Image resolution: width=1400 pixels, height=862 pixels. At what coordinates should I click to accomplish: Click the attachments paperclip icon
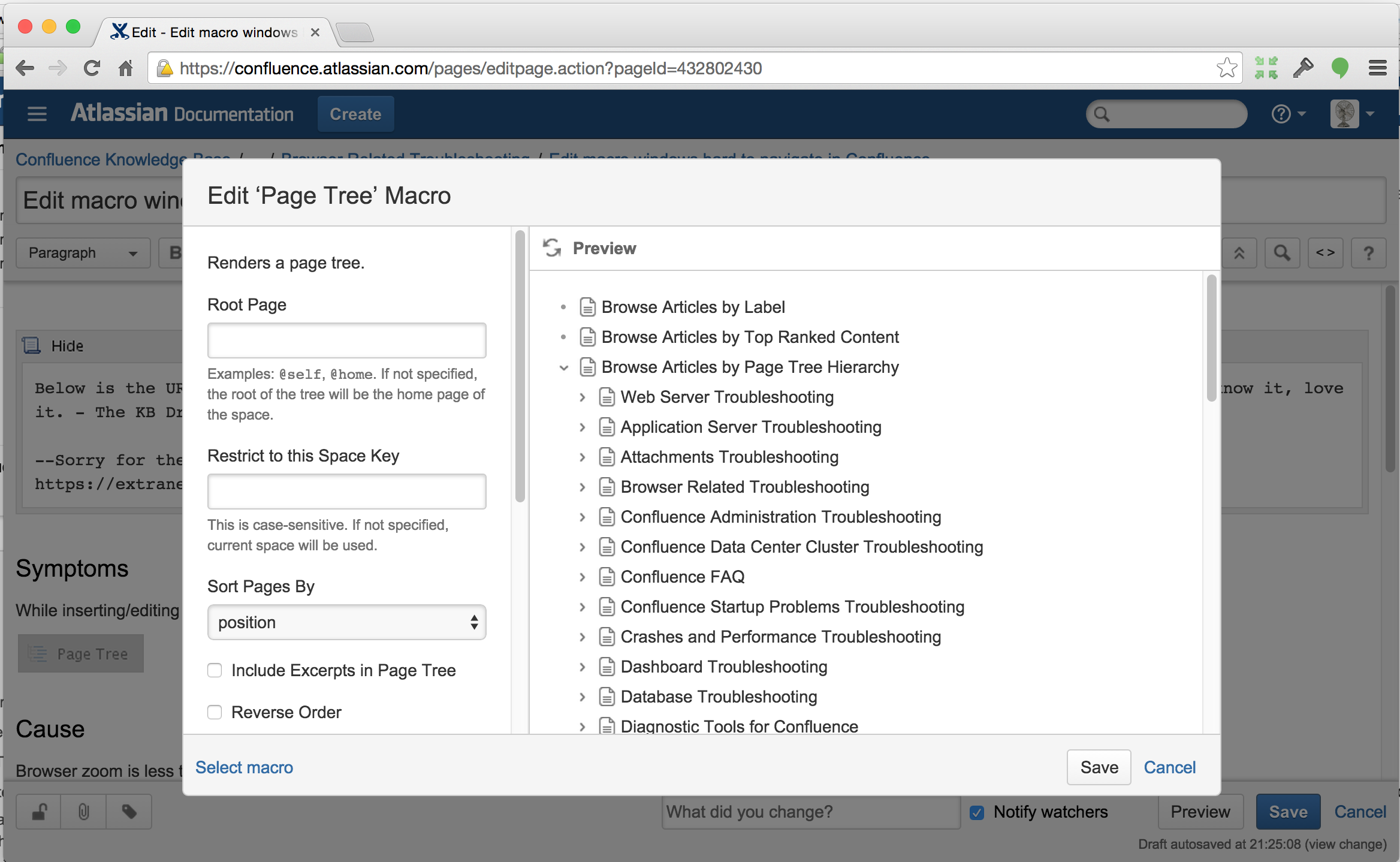click(84, 812)
